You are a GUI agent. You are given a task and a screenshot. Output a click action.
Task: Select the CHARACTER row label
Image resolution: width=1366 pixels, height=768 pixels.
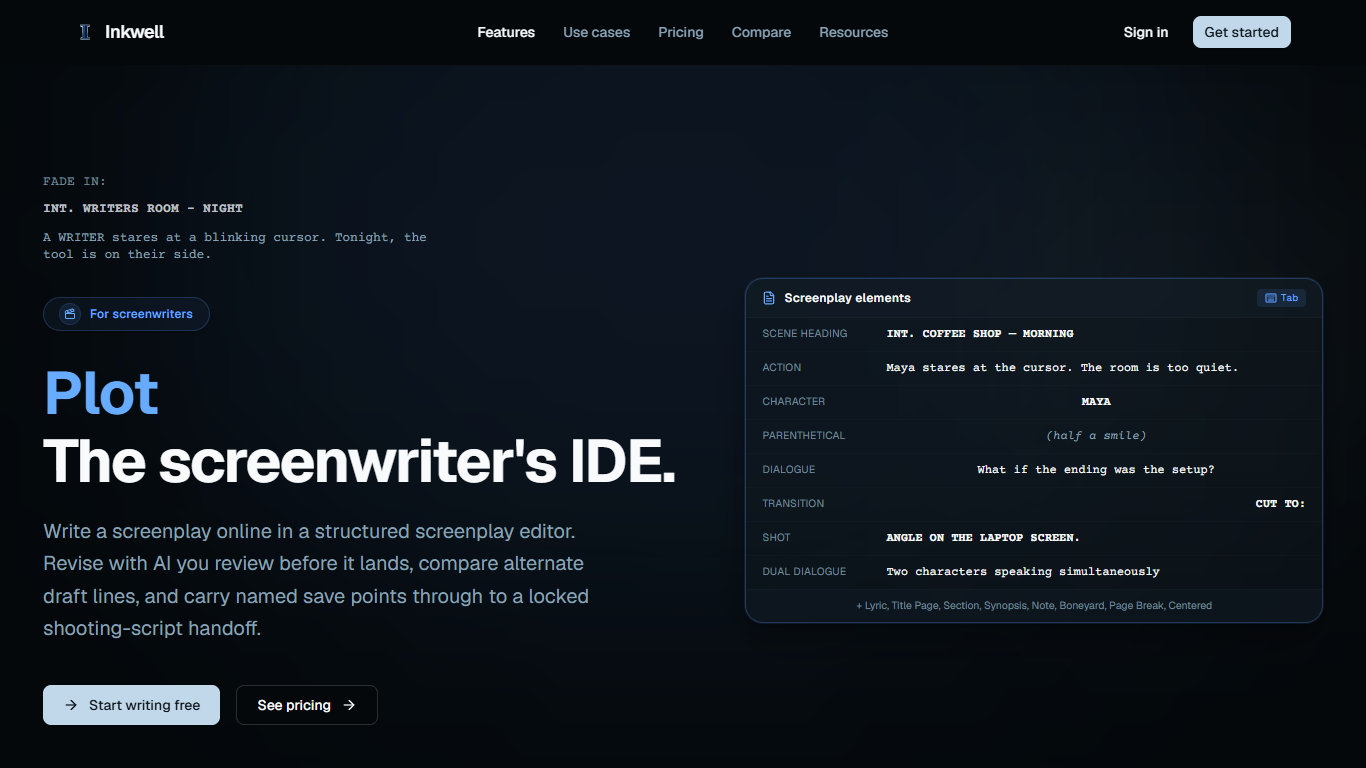794,402
